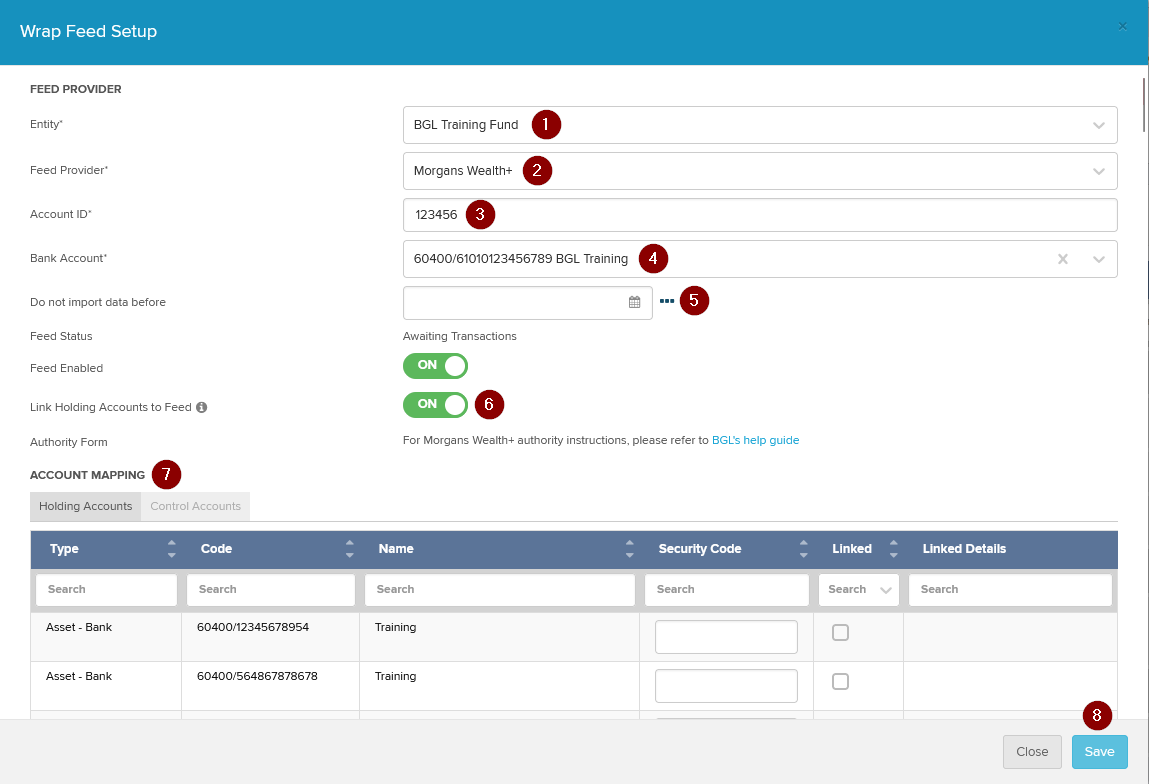Click the Type column search box

pyautogui.click(x=106, y=590)
